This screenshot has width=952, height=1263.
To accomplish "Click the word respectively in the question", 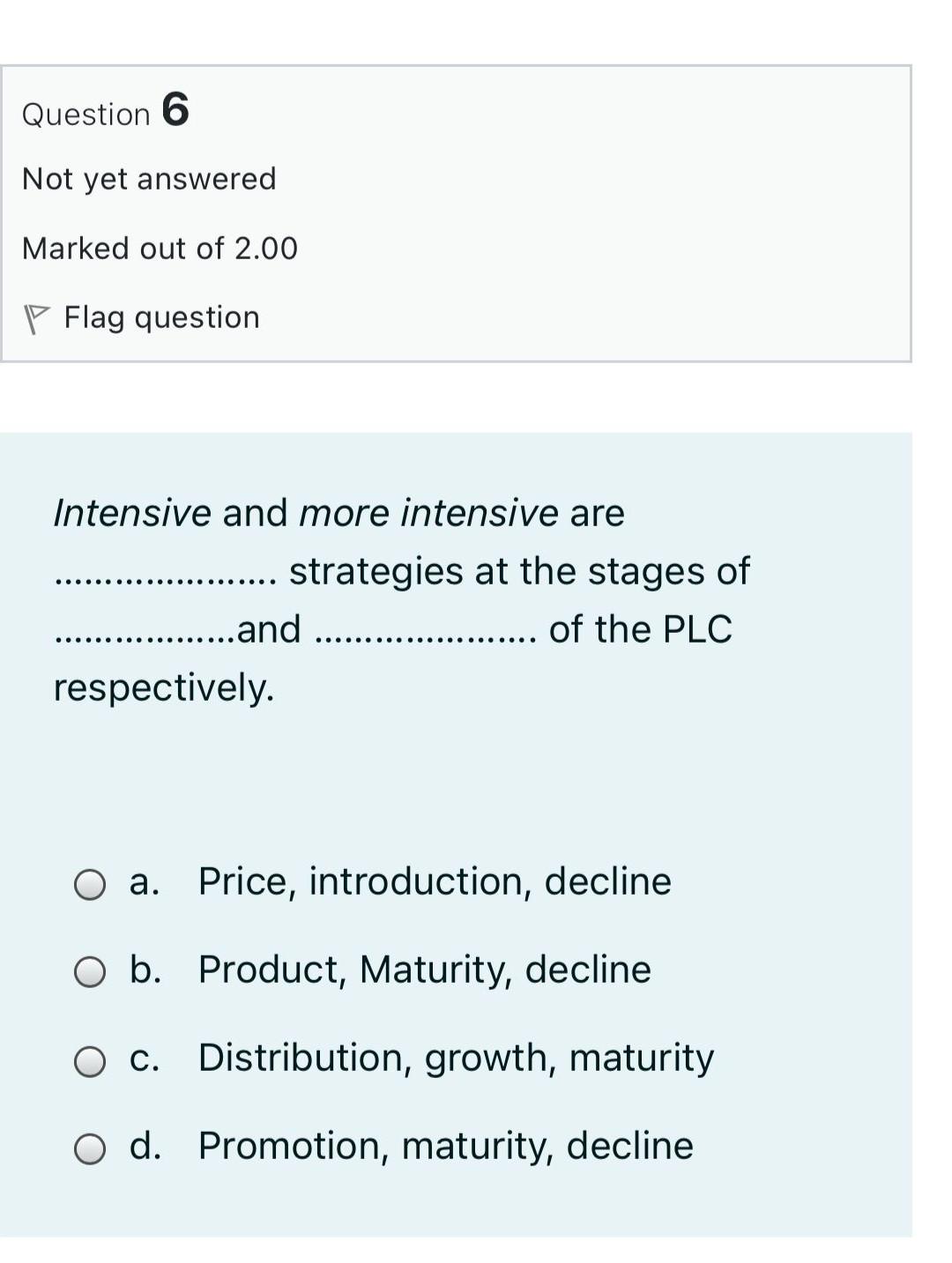I will tap(163, 688).
